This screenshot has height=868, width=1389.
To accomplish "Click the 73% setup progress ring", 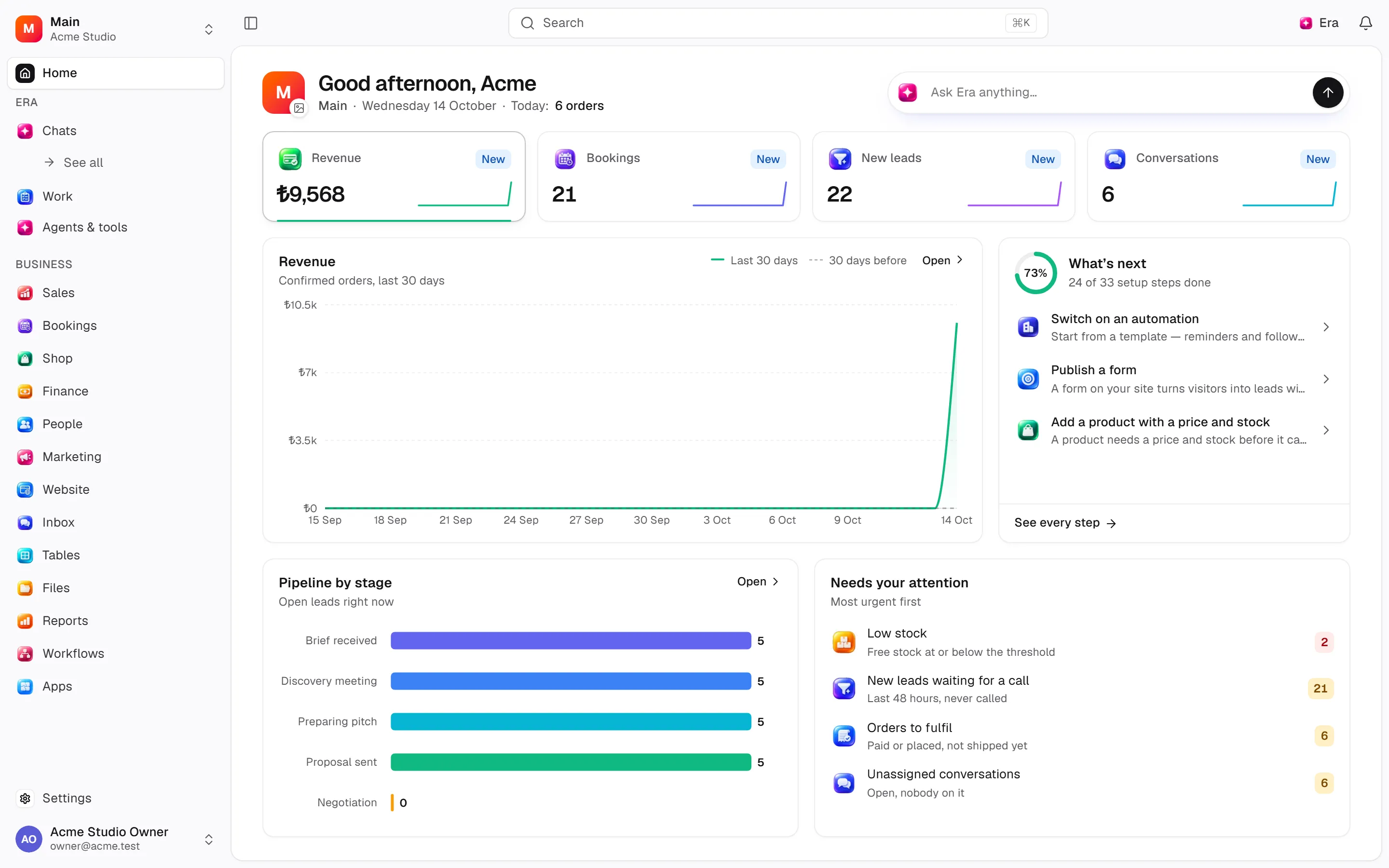I will (1035, 272).
